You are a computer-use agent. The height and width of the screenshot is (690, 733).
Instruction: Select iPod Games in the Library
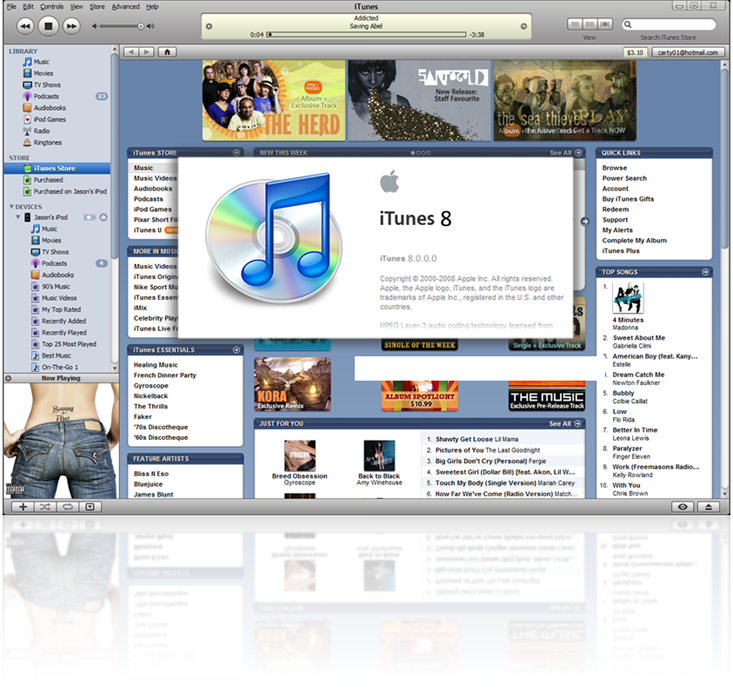tap(50, 119)
